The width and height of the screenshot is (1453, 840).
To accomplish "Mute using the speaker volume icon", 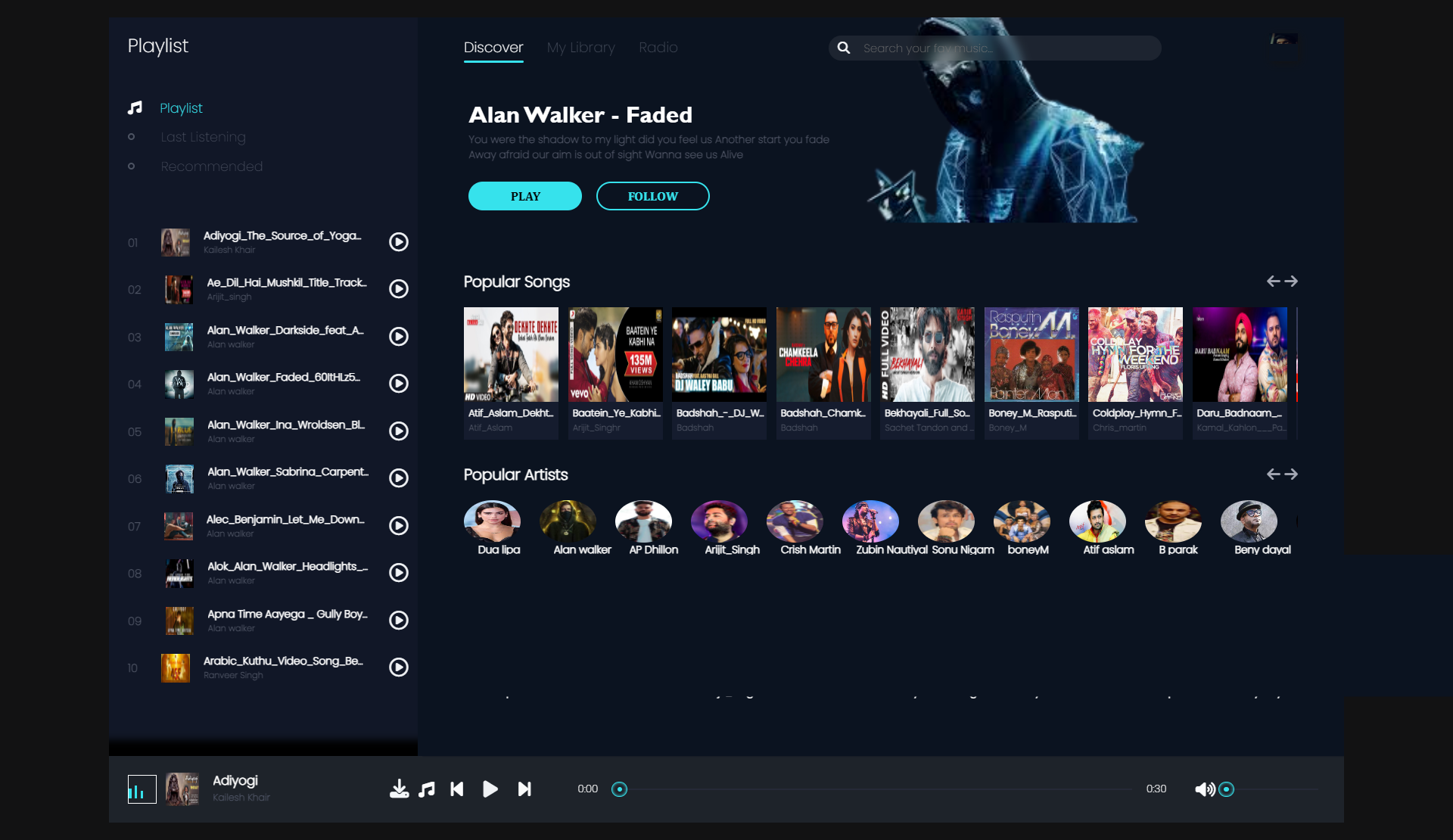I will [1205, 789].
